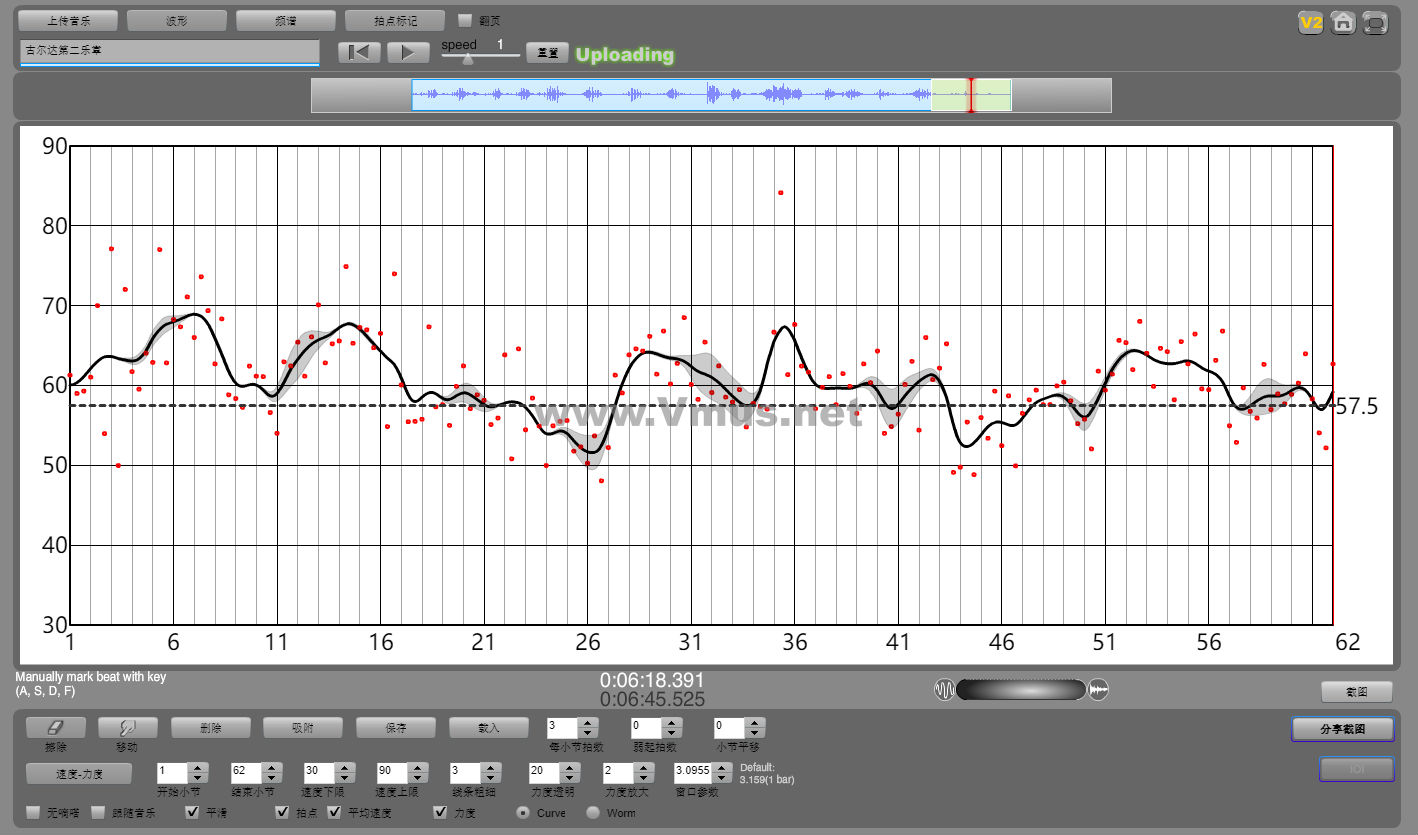The height and width of the screenshot is (835, 1418).
Task: Click the green selected region in overview
Action: (971, 95)
